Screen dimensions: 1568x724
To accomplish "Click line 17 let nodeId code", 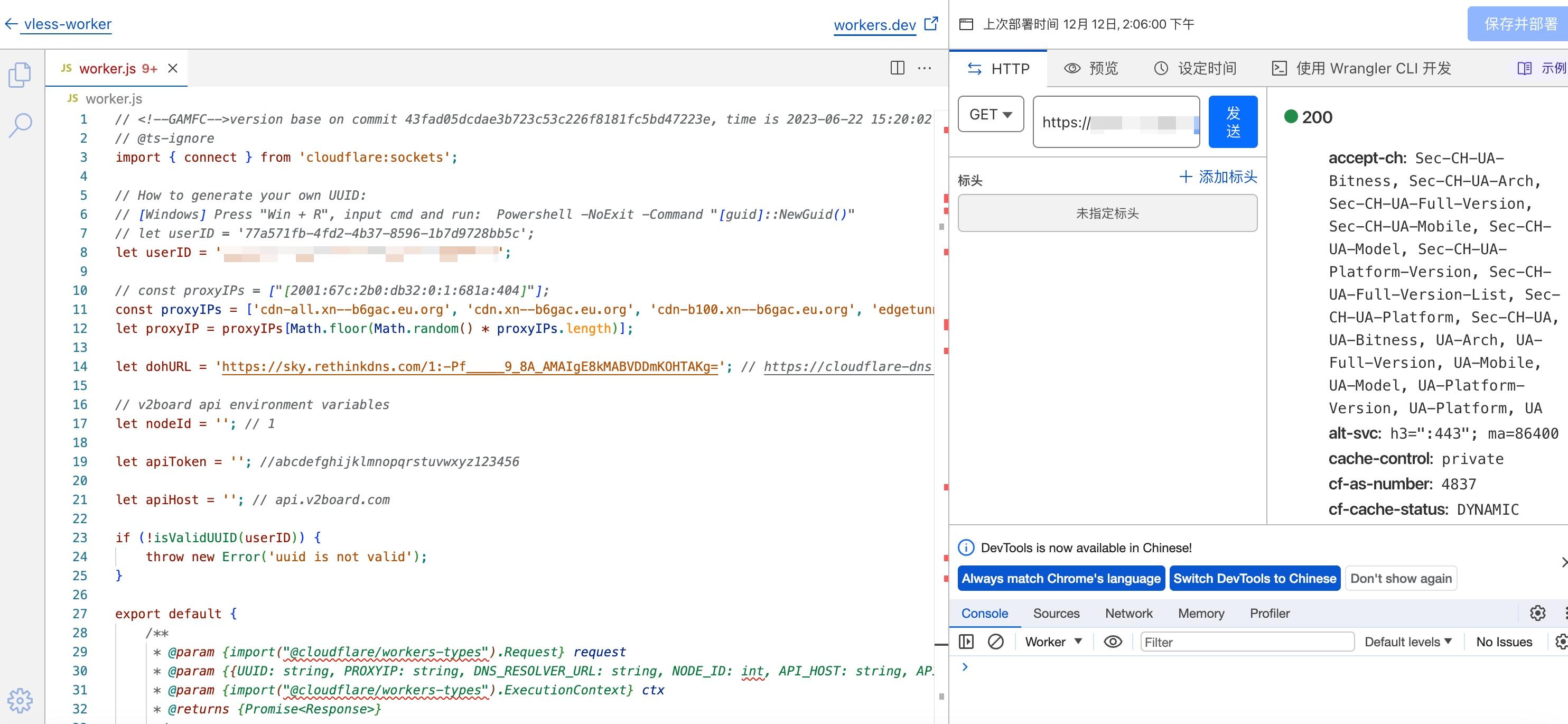I will click(x=195, y=423).
